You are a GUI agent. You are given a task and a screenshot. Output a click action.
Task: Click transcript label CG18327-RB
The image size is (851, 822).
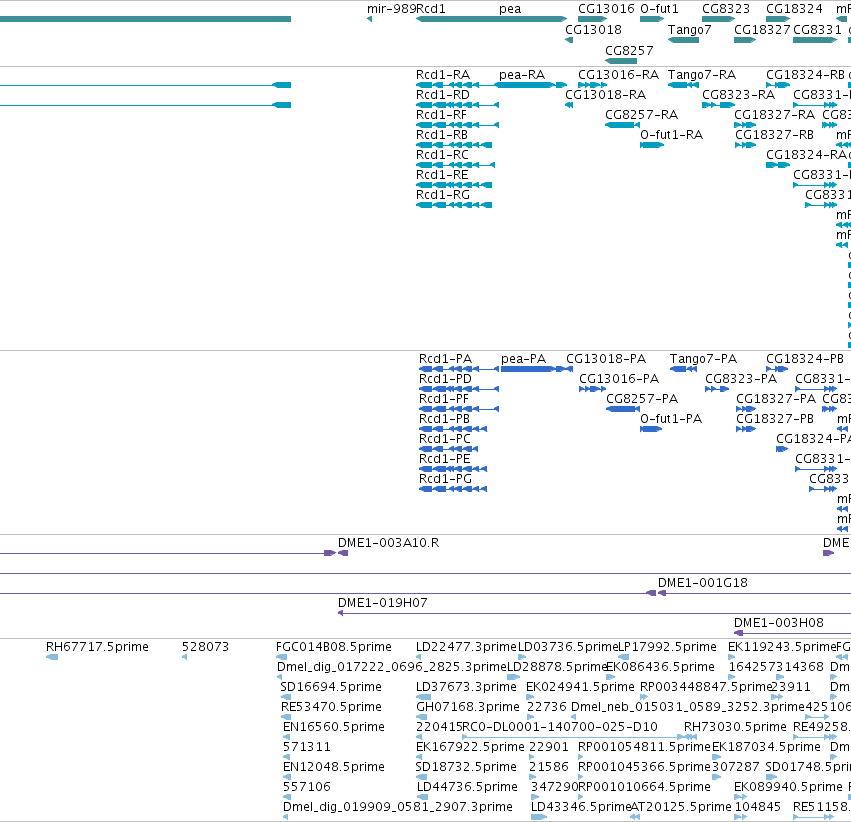click(x=774, y=135)
